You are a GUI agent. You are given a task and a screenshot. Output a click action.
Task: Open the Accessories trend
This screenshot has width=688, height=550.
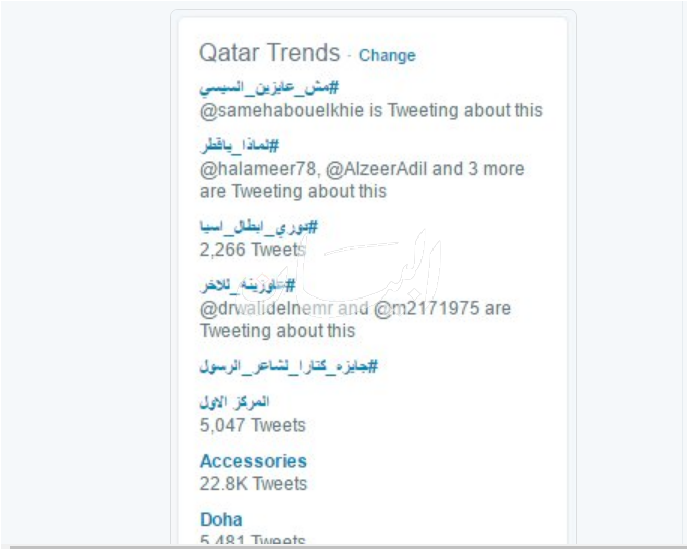253,461
